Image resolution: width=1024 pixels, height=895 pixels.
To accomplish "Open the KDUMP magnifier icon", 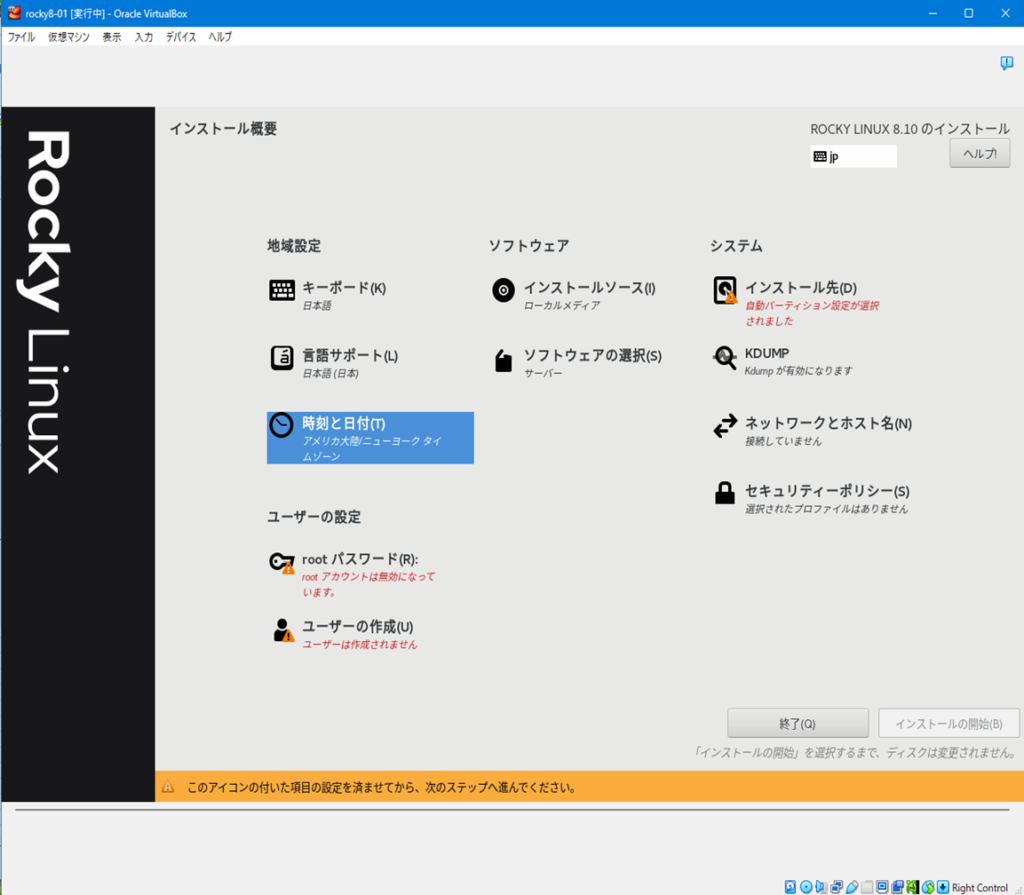I will [725, 358].
